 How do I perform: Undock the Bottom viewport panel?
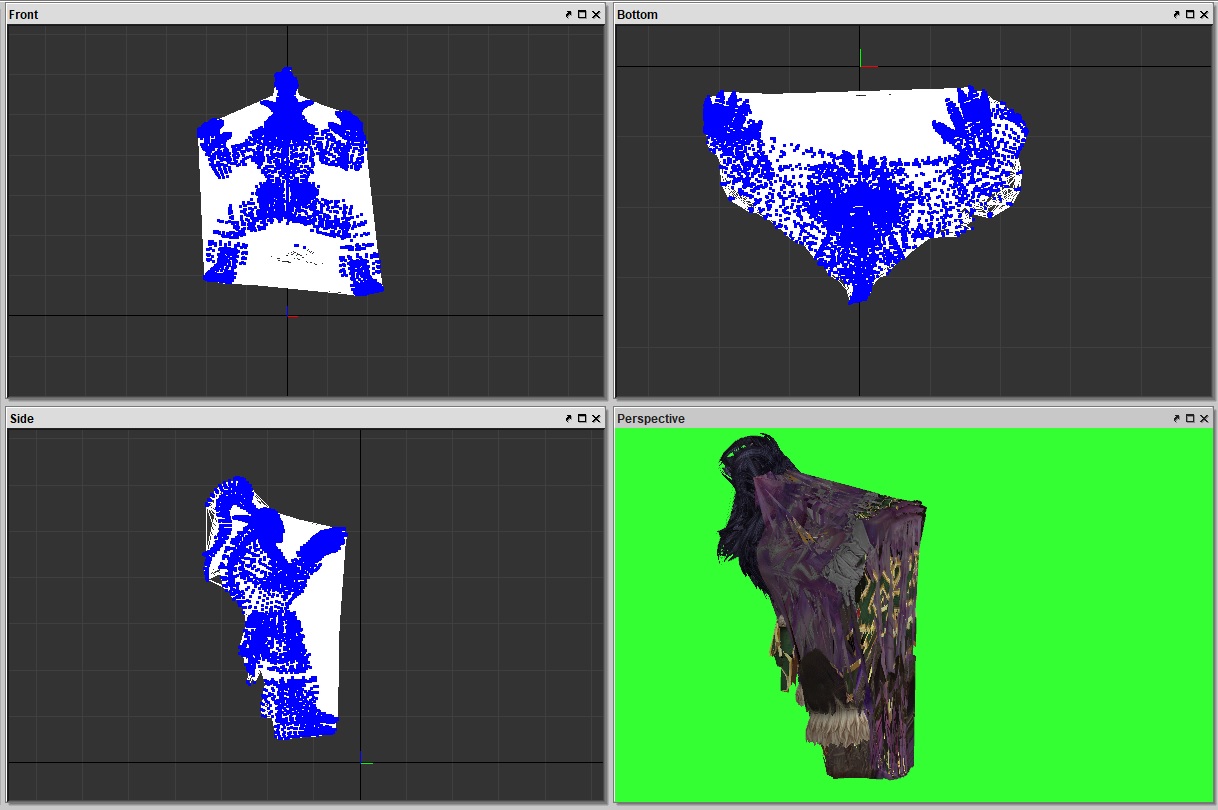tap(1177, 15)
